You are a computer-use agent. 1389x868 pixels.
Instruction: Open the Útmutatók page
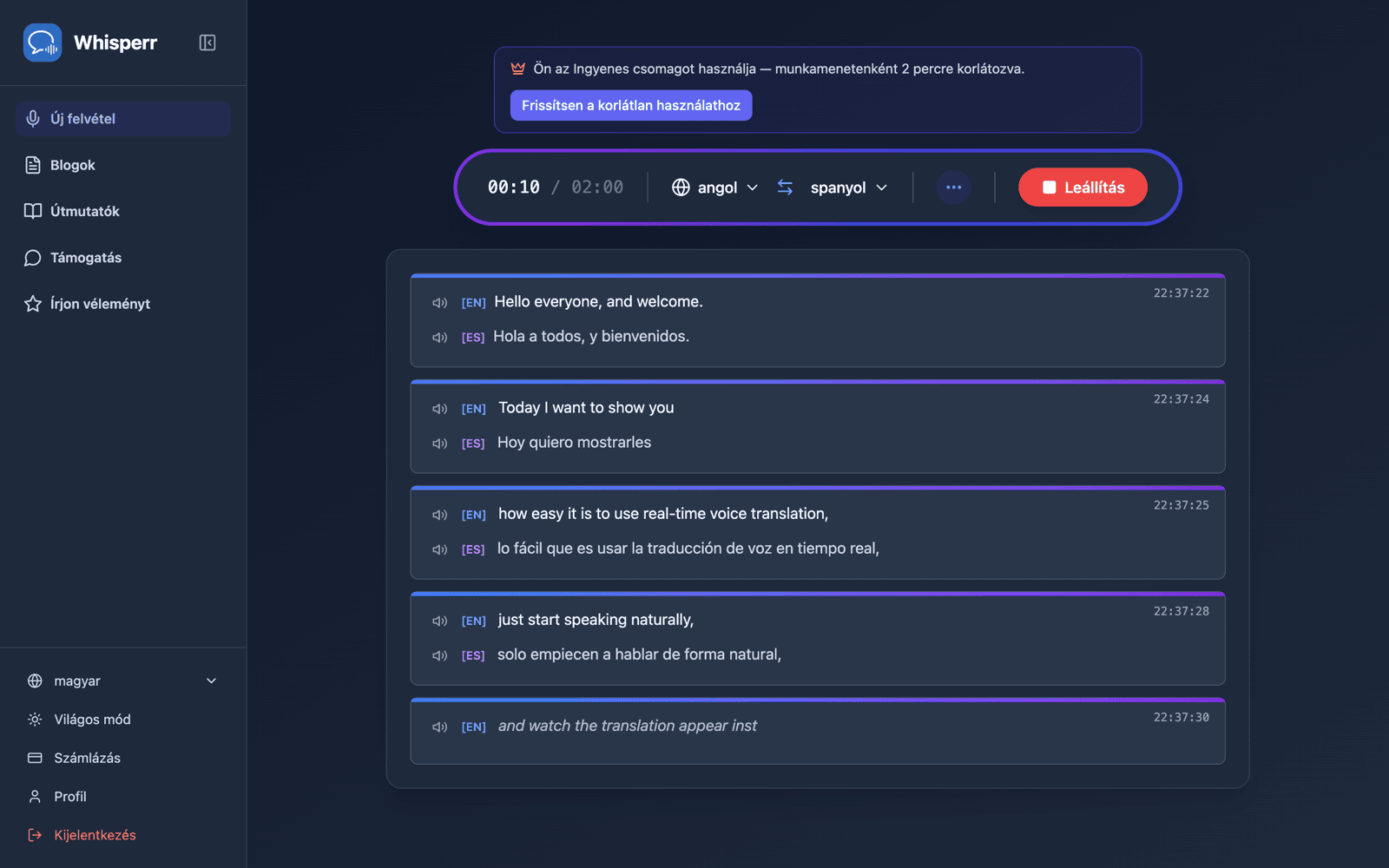coord(122,211)
